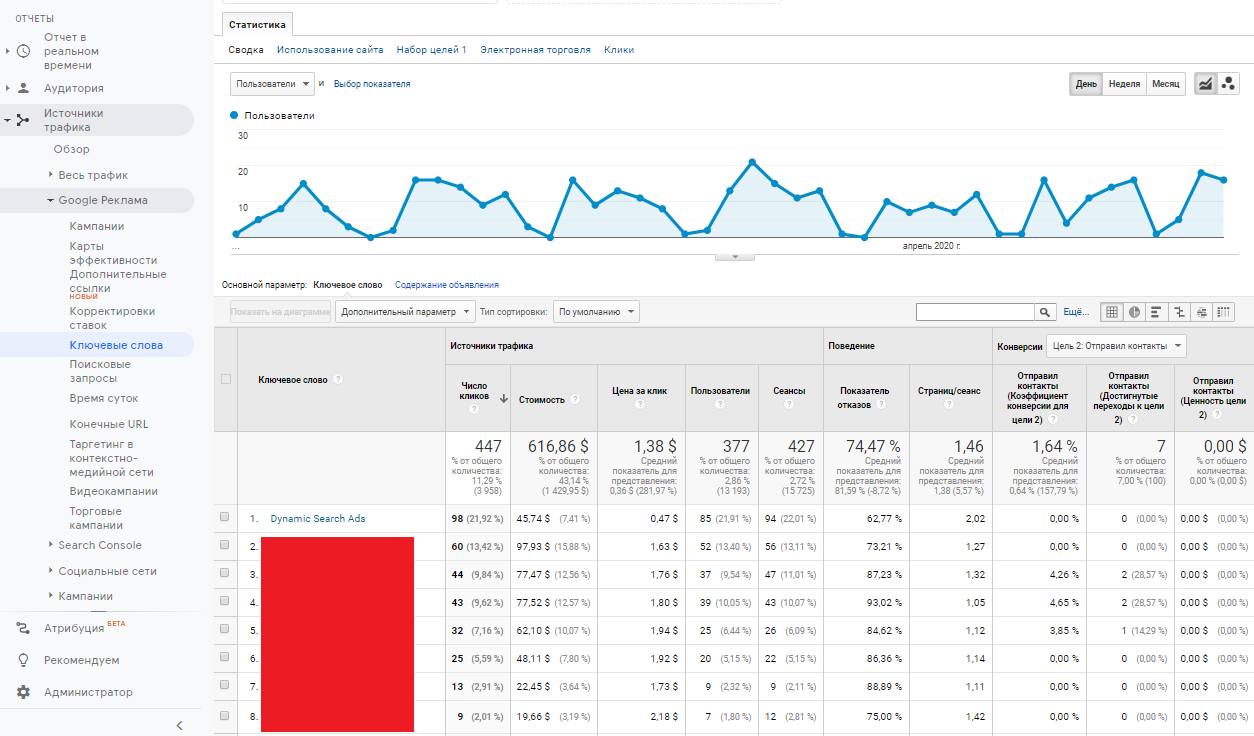The height and width of the screenshot is (736, 1254).
Task: Open the sort type По умолчанию dropdown
Action: pos(597,312)
